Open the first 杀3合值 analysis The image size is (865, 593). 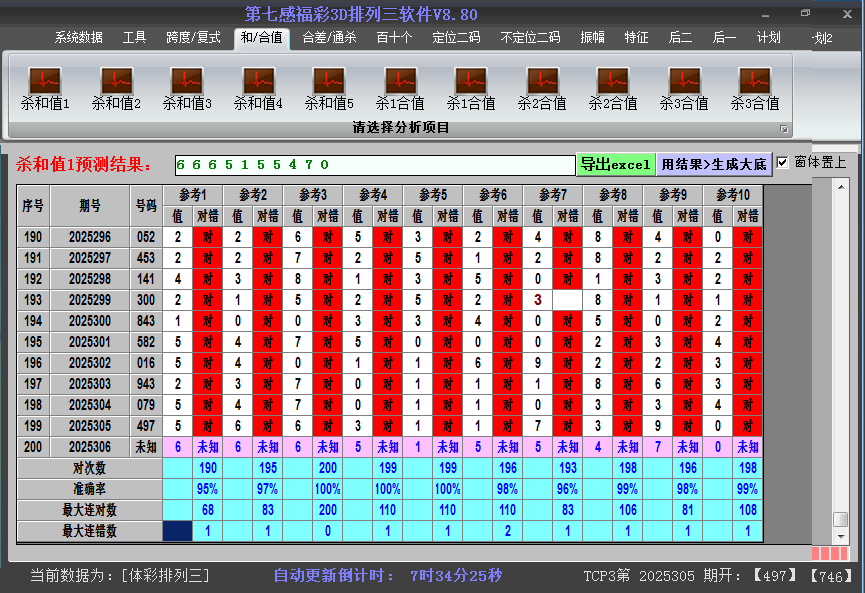(684, 85)
